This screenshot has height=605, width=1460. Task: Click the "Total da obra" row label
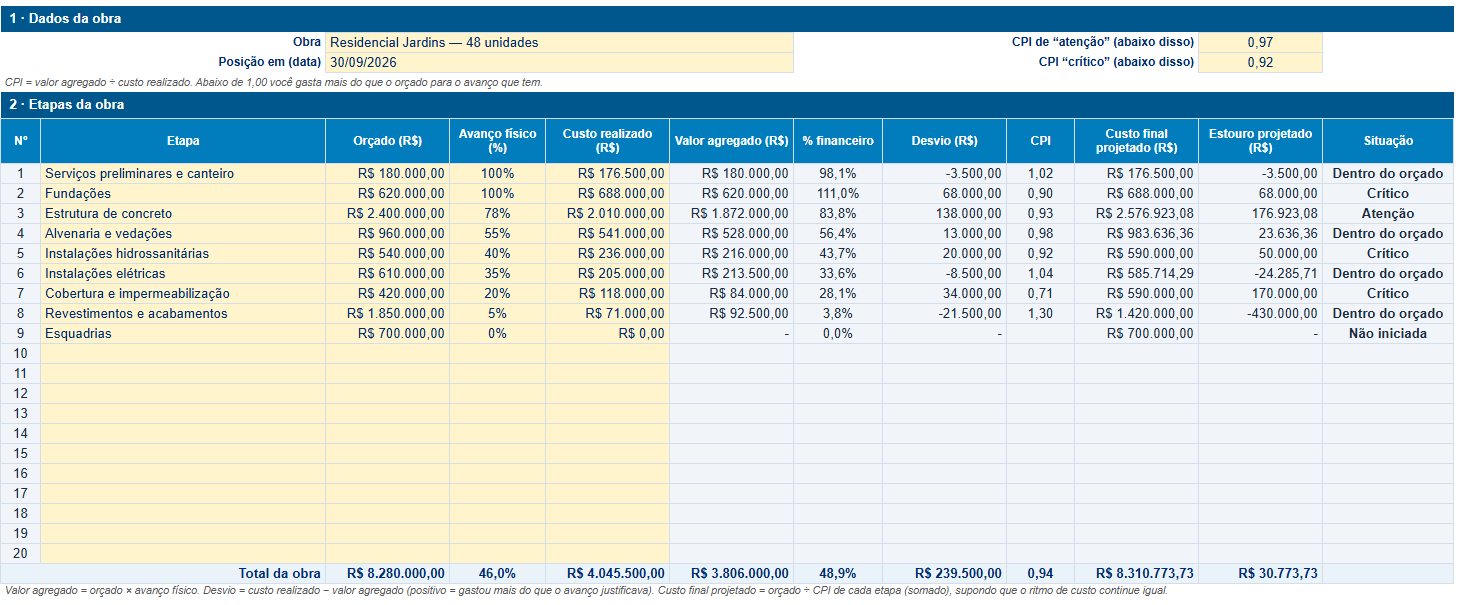279,573
